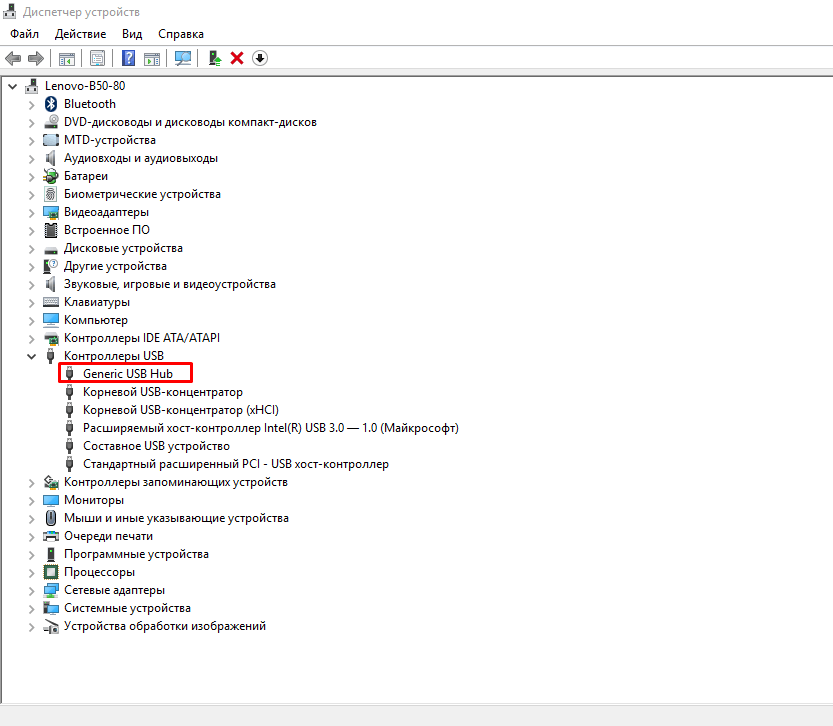Click the Встроенное ПО chip icon
The width and height of the screenshot is (833, 726).
(51, 230)
